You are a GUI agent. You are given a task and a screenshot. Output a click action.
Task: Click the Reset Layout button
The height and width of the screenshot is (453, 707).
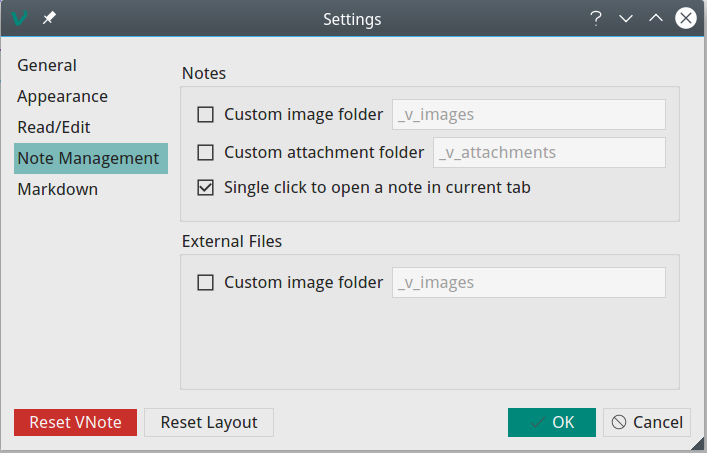pos(209,422)
